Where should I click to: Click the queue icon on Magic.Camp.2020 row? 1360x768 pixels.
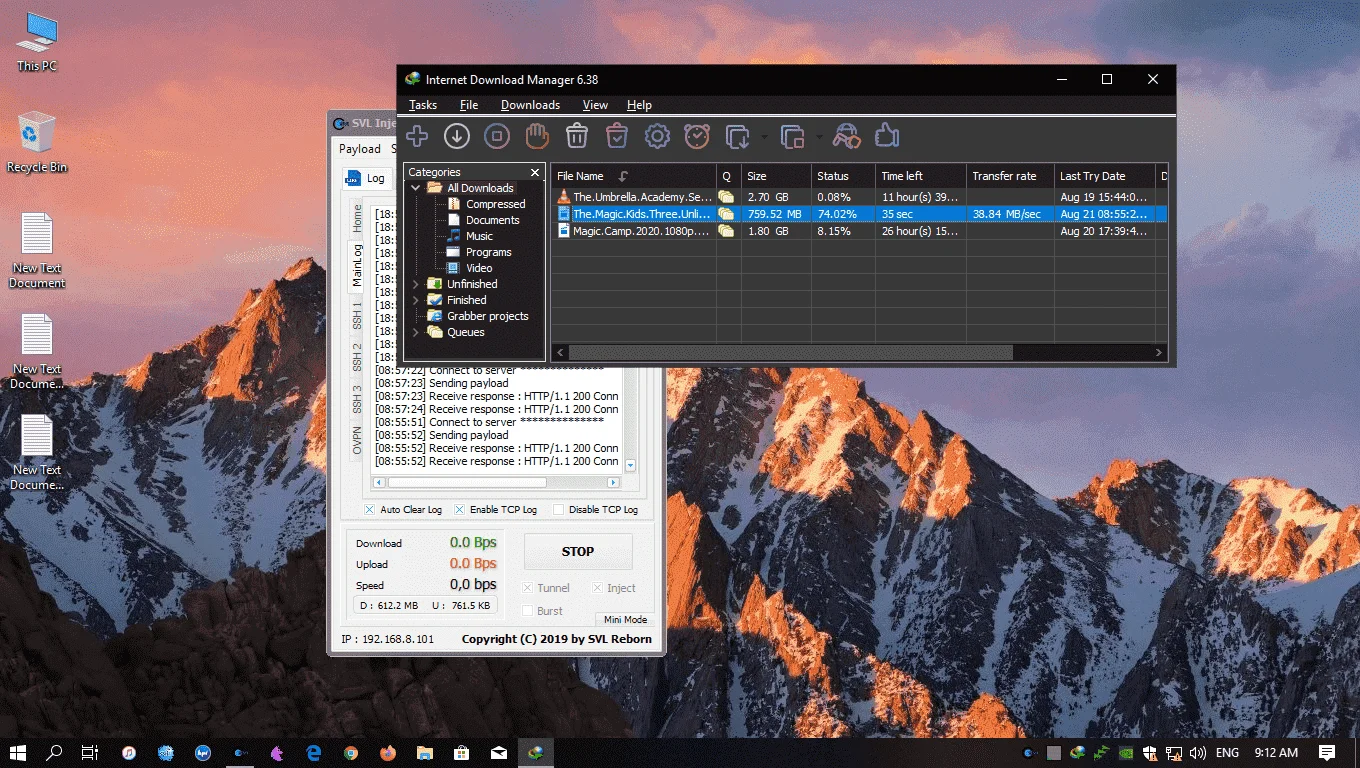click(x=726, y=231)
